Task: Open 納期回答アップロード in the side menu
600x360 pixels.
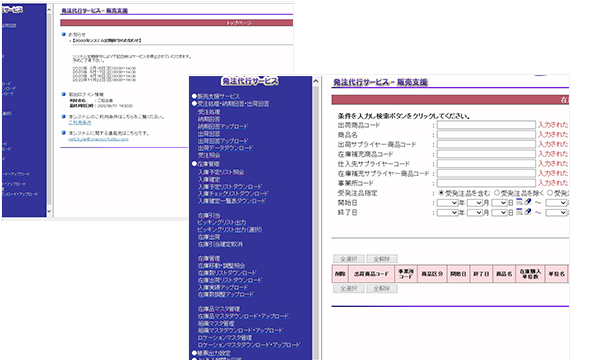Action: point(223,126)
